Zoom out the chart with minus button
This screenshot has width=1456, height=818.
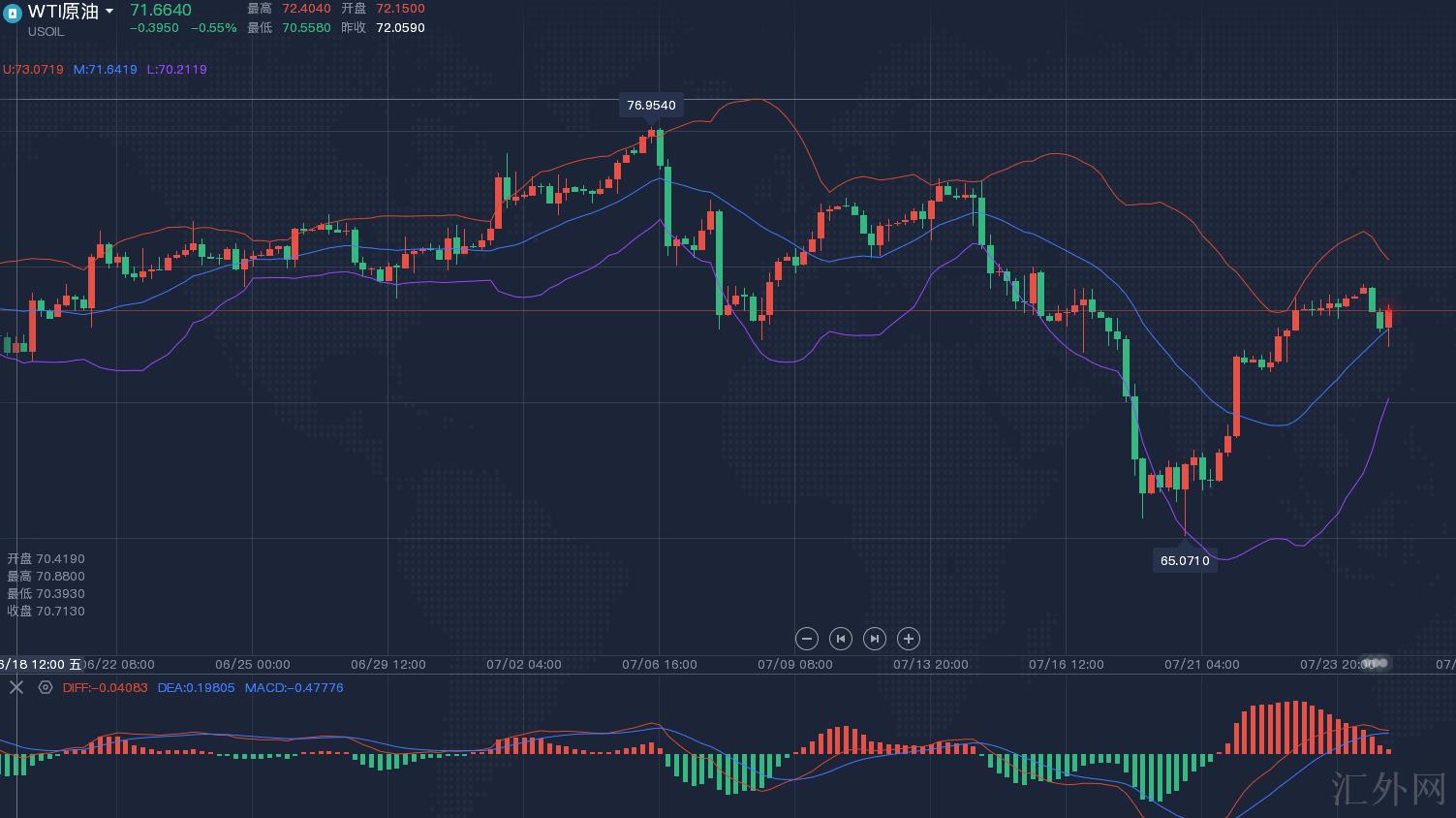806,639
